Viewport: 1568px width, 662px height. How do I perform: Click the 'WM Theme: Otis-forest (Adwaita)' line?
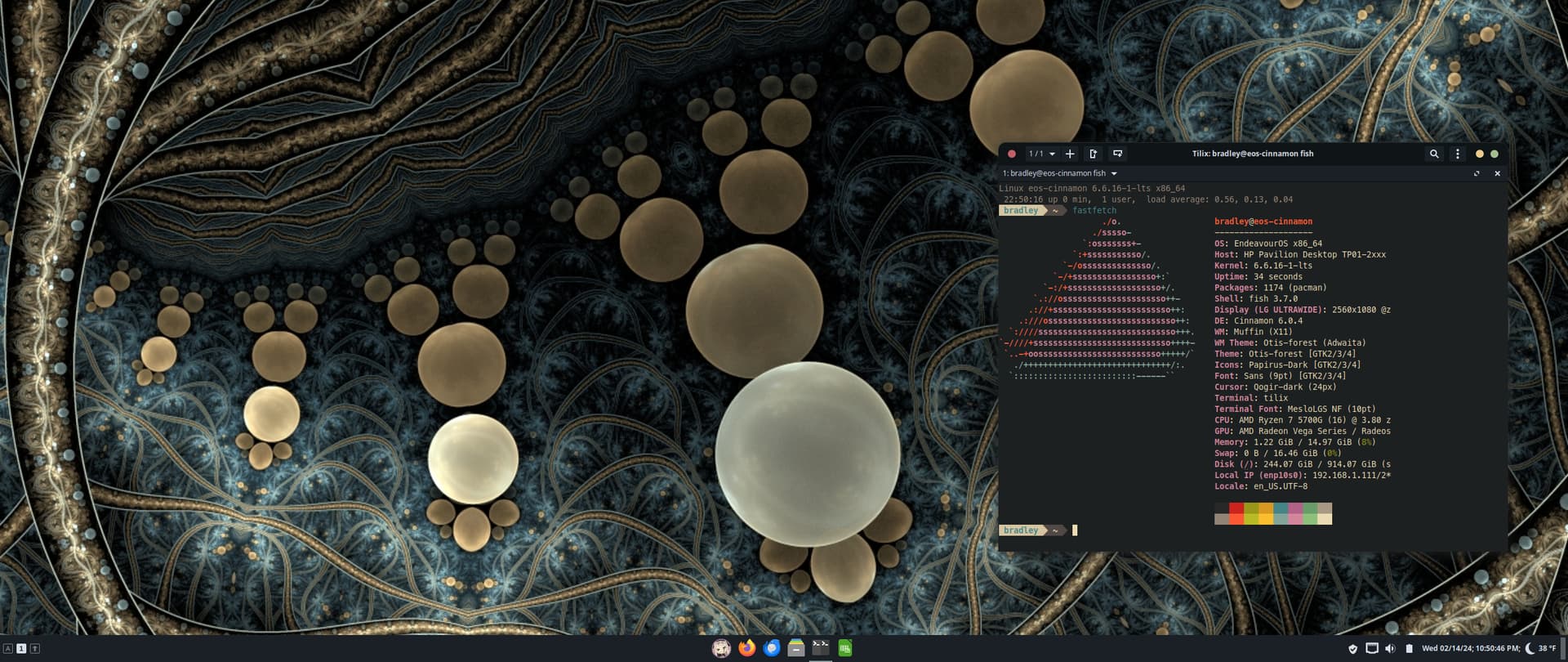(1290, 343)
